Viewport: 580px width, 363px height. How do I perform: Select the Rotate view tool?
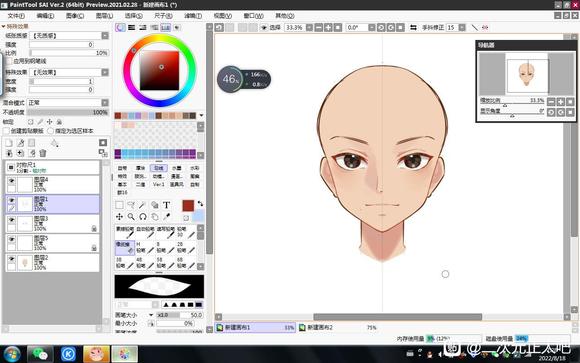[143, 216]
